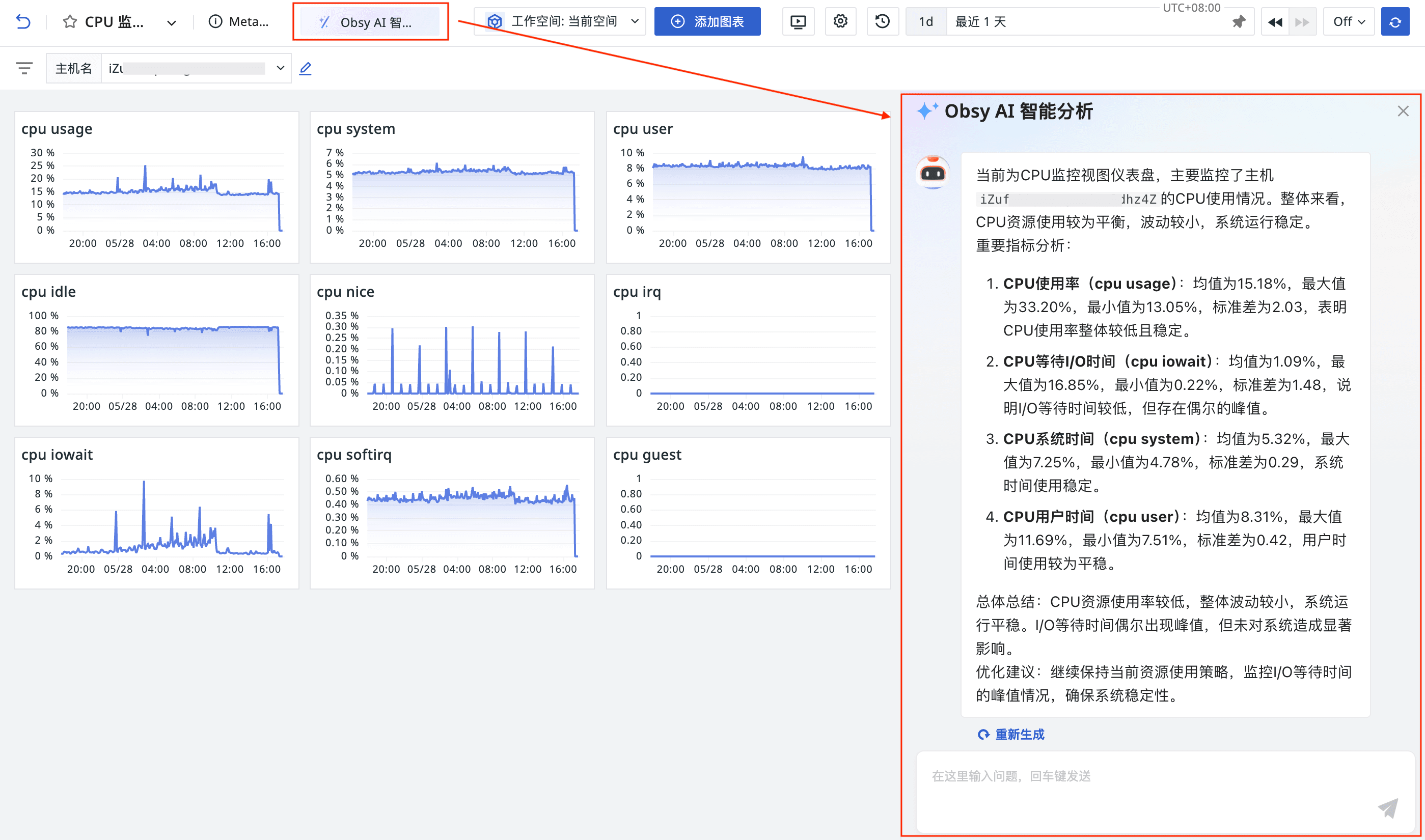Edit view variables with pencil icon
Screen dimensions: 1425x840
305,69
